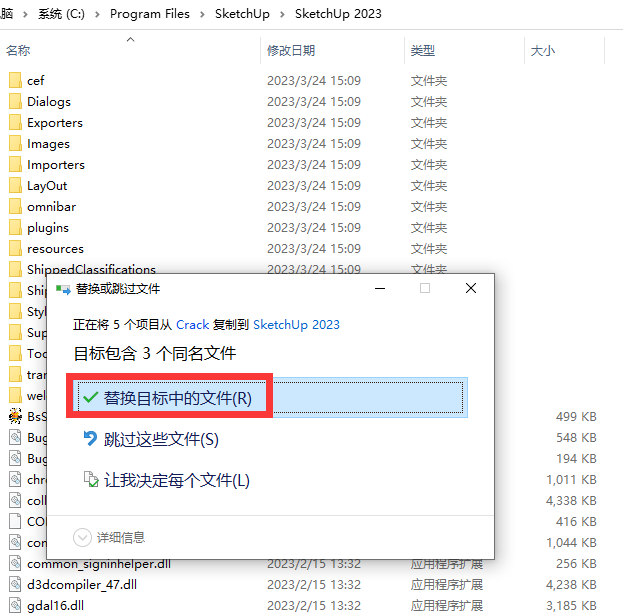Click the 4,338 KB size cell
Viewport: 623px width, 614px height.
571,500
